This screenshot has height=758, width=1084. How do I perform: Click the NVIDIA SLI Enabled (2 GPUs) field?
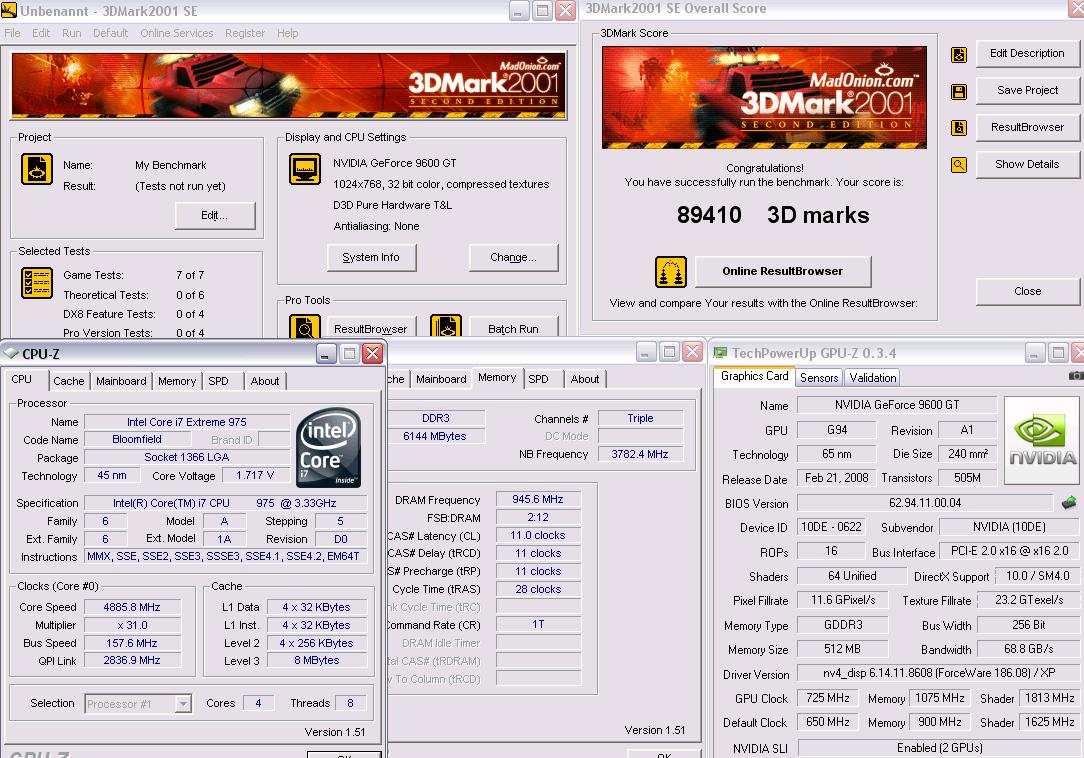pyautogui.click(x=939, y=748)
